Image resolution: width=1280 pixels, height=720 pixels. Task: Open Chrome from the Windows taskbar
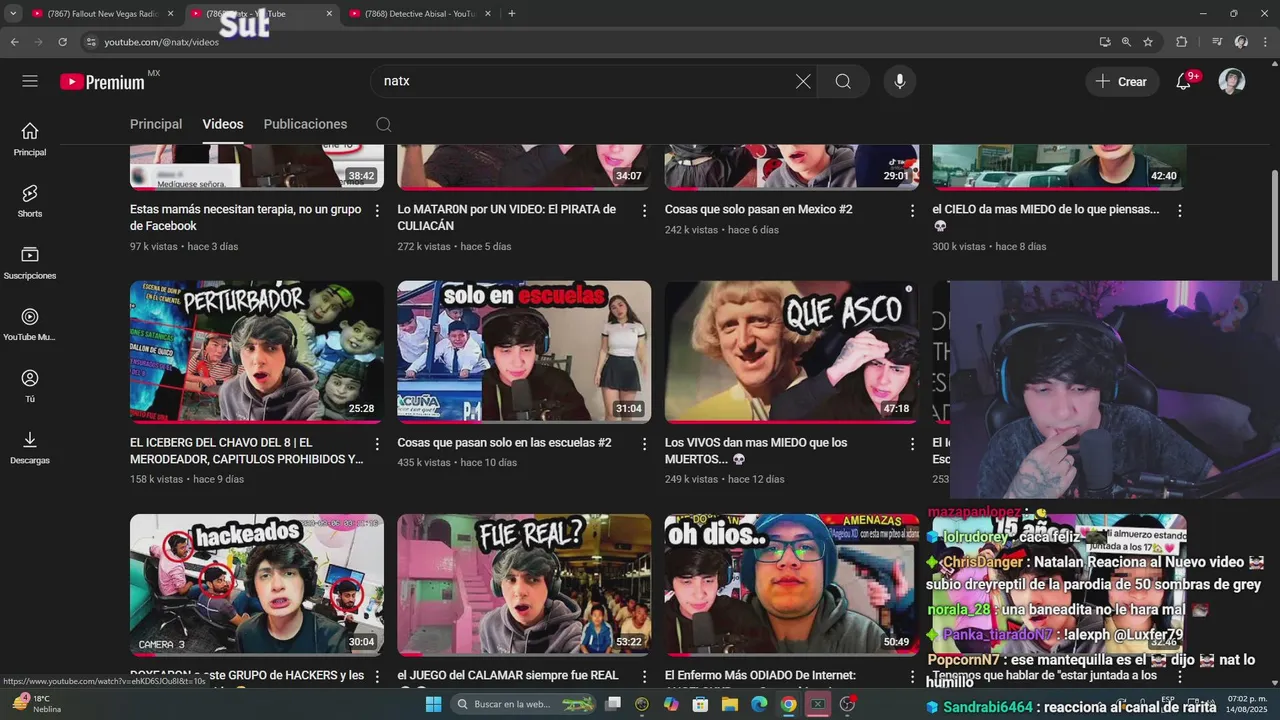pos(788,704)
